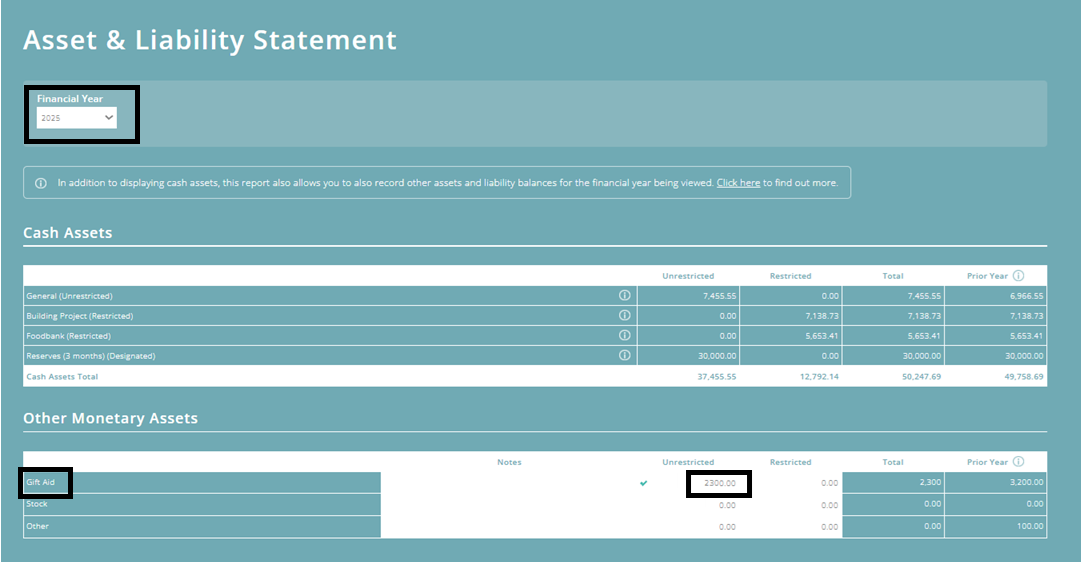Click 'Restricted' header in Cash Assets table
Image resolution: width=1081 pixels, height=562 pixels.
(790, 276)
